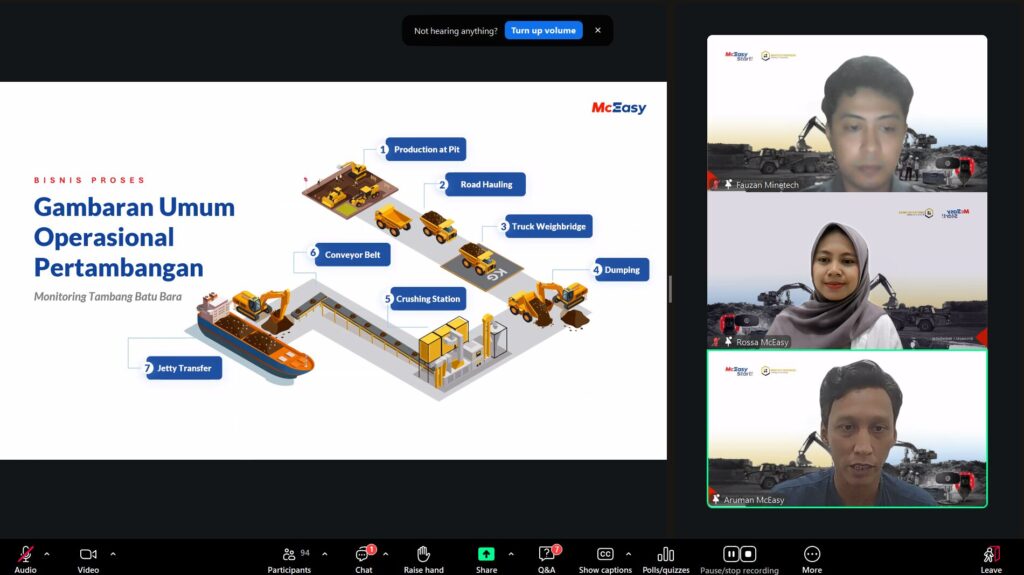The height and width of the screenshot is (575, 1024).
Task: Expand the Participants options arrow
Action: click(x=325, y=554)
